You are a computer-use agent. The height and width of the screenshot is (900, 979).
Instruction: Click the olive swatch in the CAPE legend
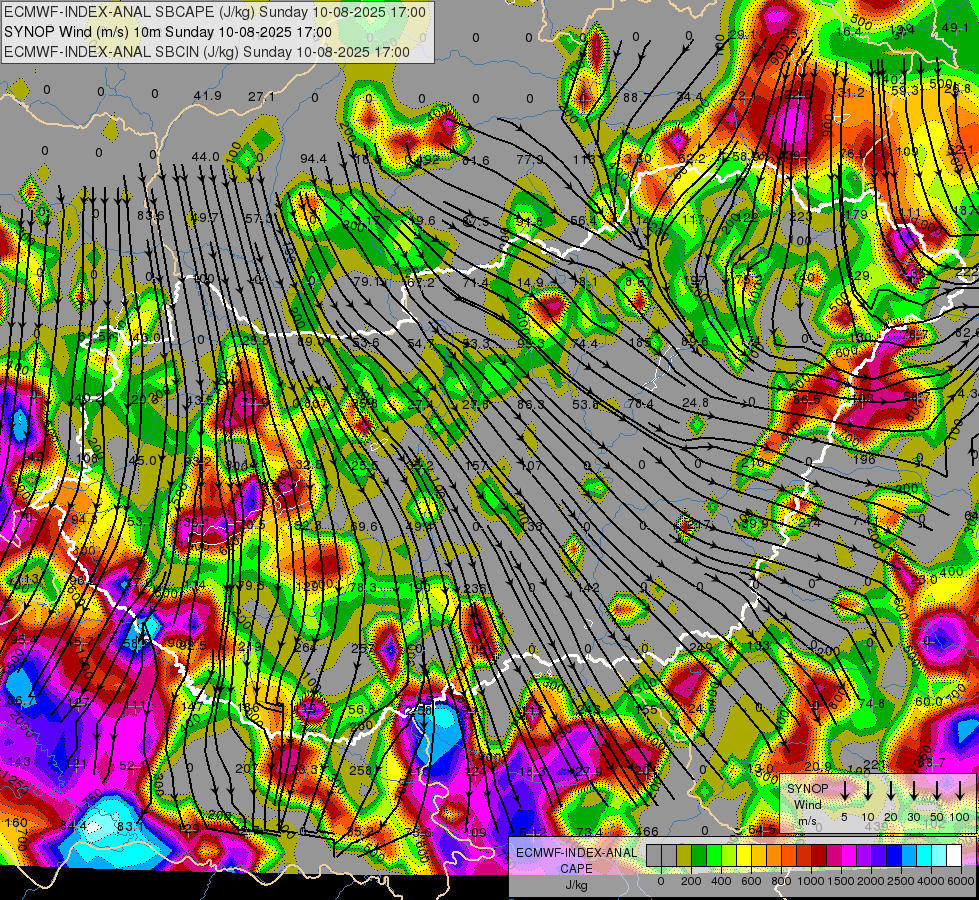[684, 855]
